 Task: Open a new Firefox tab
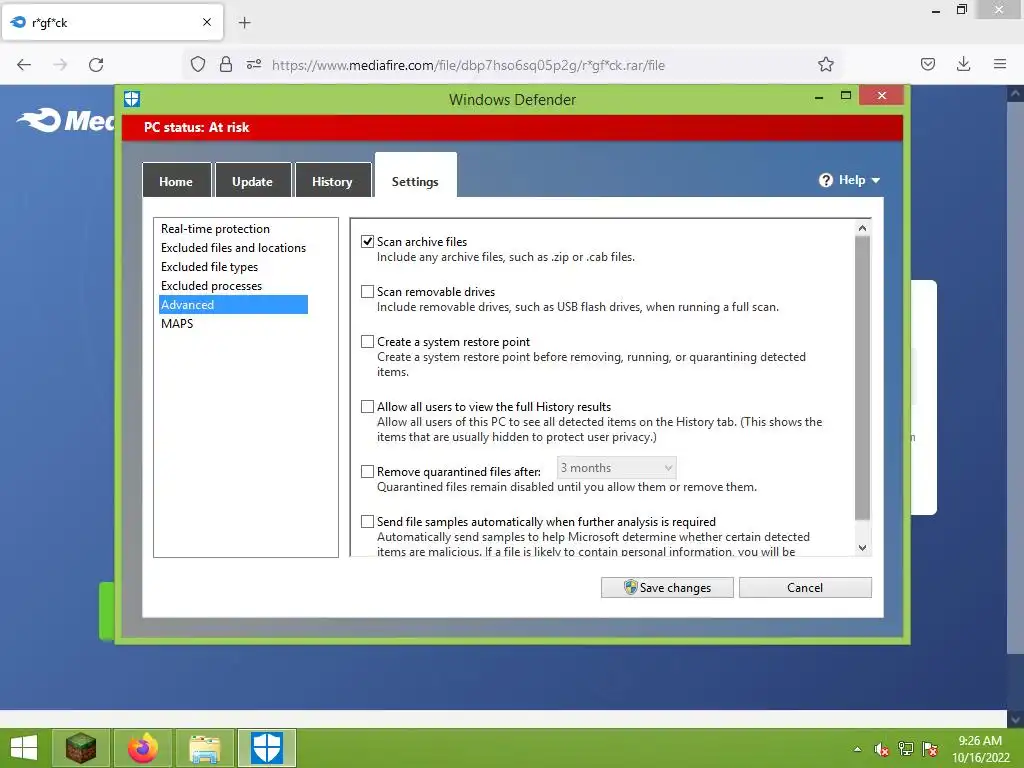click(244, 23)
